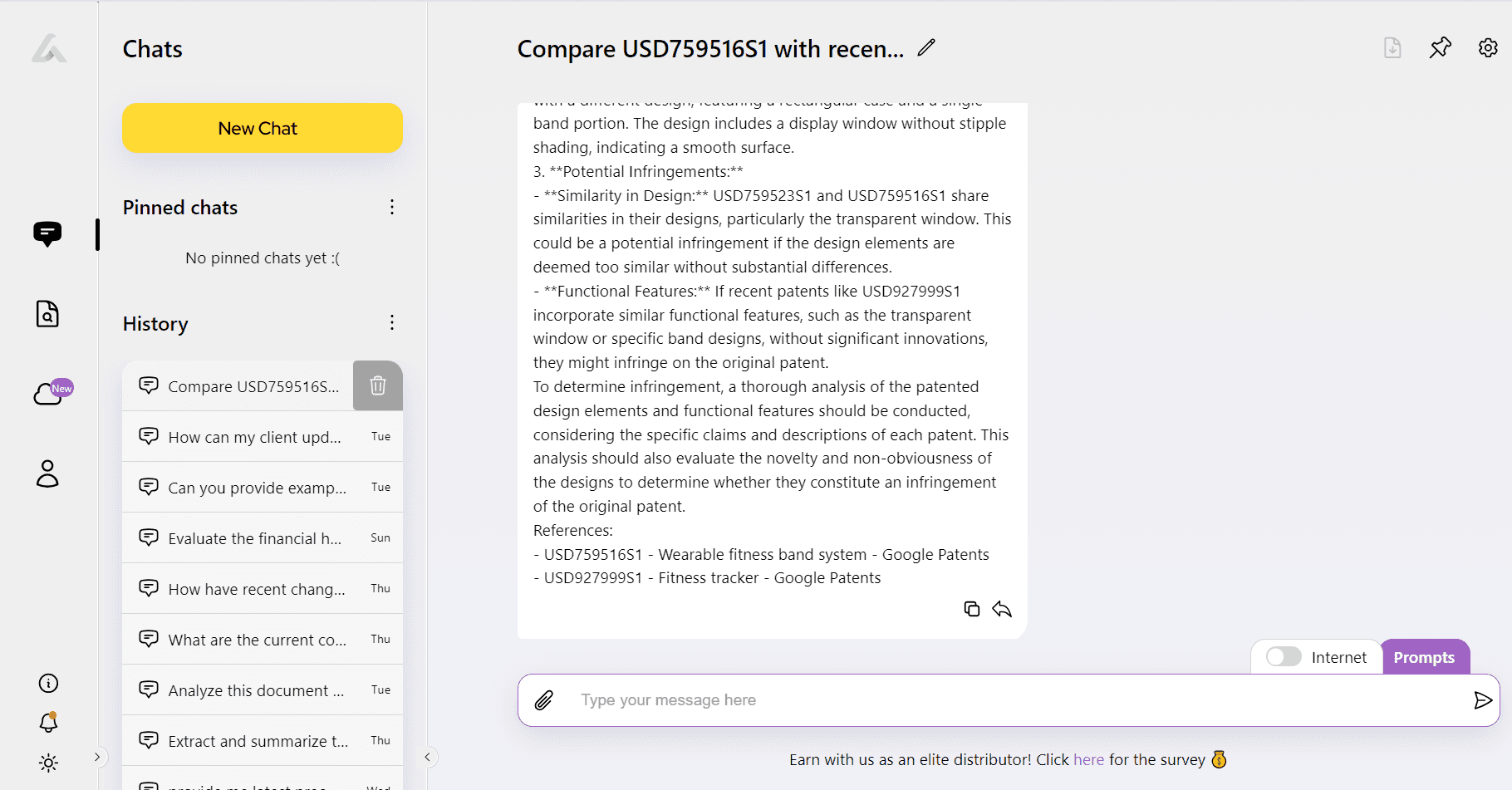1512x790 pixels.
Task: Copy the response with copy icon
Action: (x=971, y=609)
